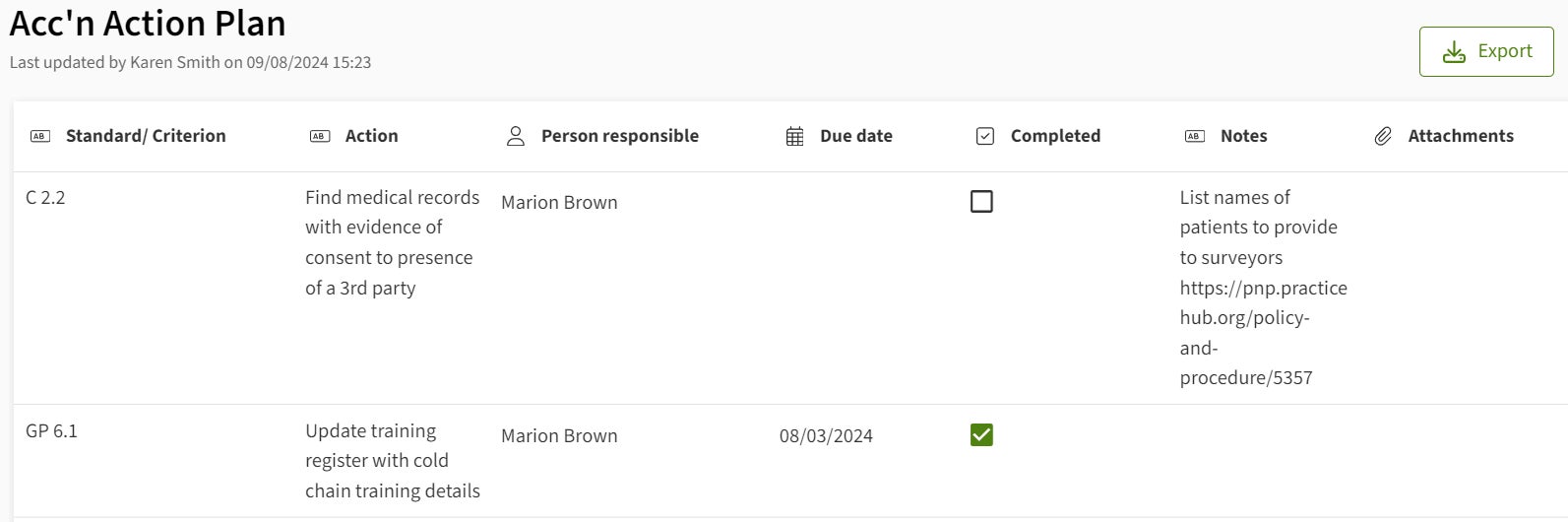Click the GP 6.1 standard cell
The width and height of the screenshot is (1568, 522).
(x=51, y=431)
